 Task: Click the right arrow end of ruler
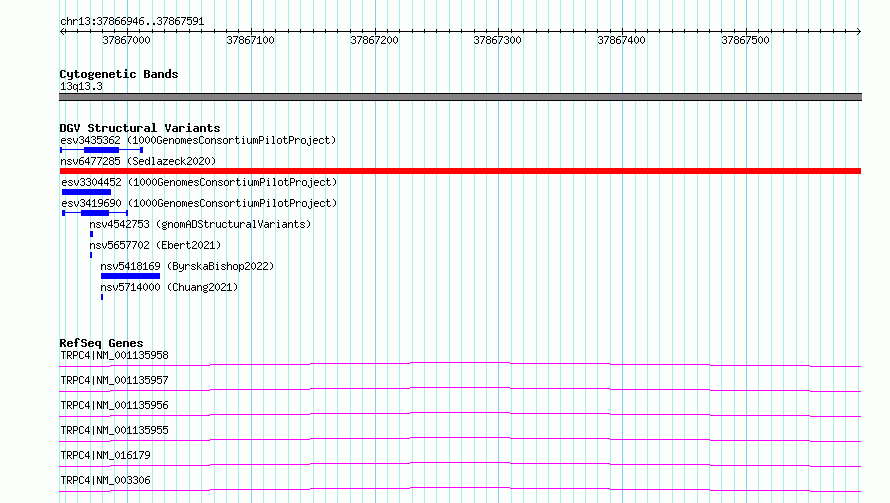859,31
